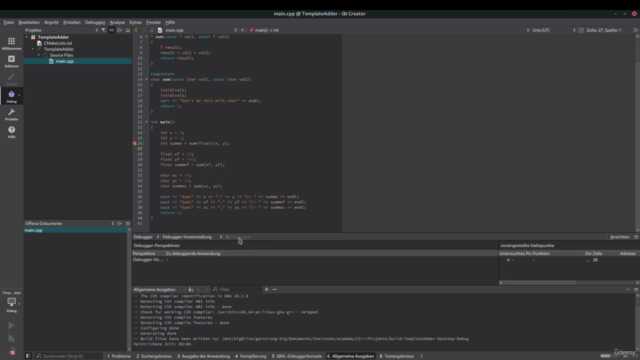
Task: Zoom in output with the plus icon
Action: 267,289
